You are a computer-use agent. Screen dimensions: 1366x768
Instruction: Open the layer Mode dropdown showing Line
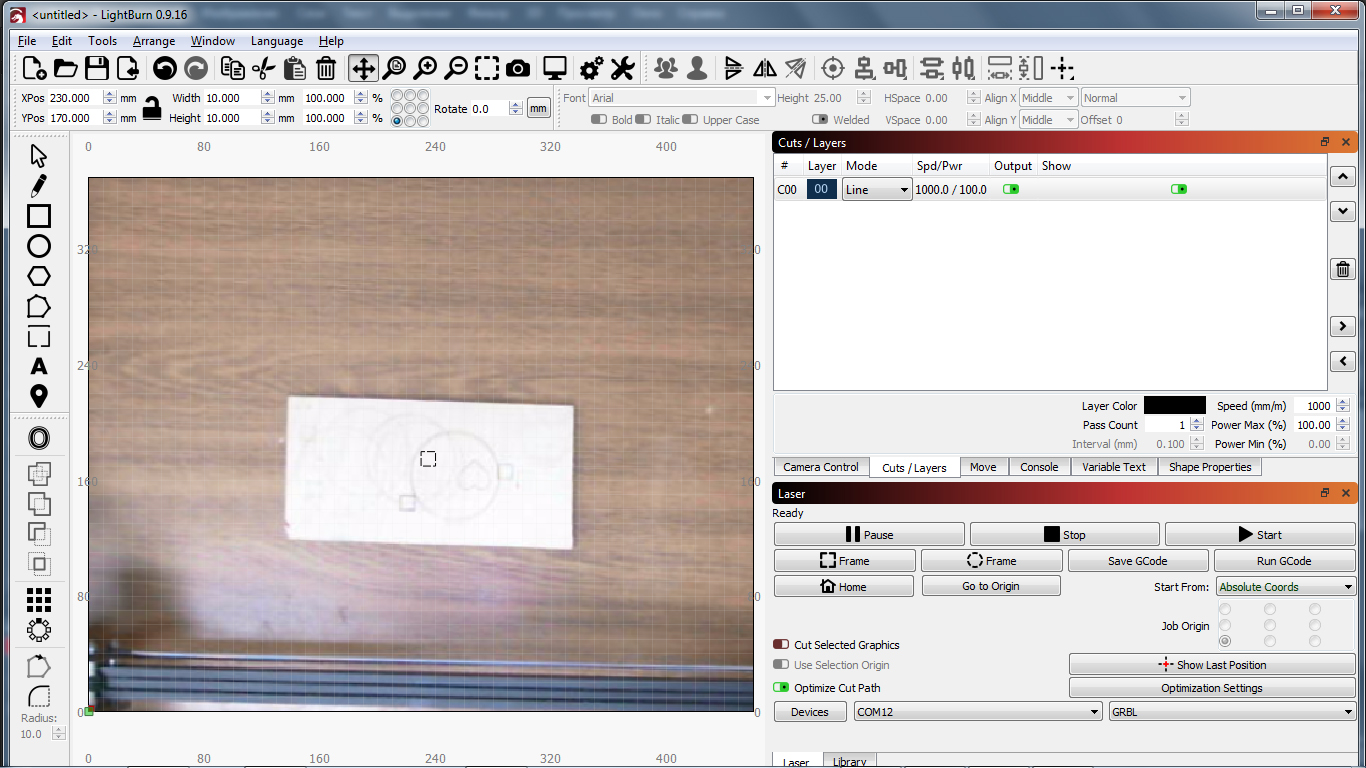[877, 189]
